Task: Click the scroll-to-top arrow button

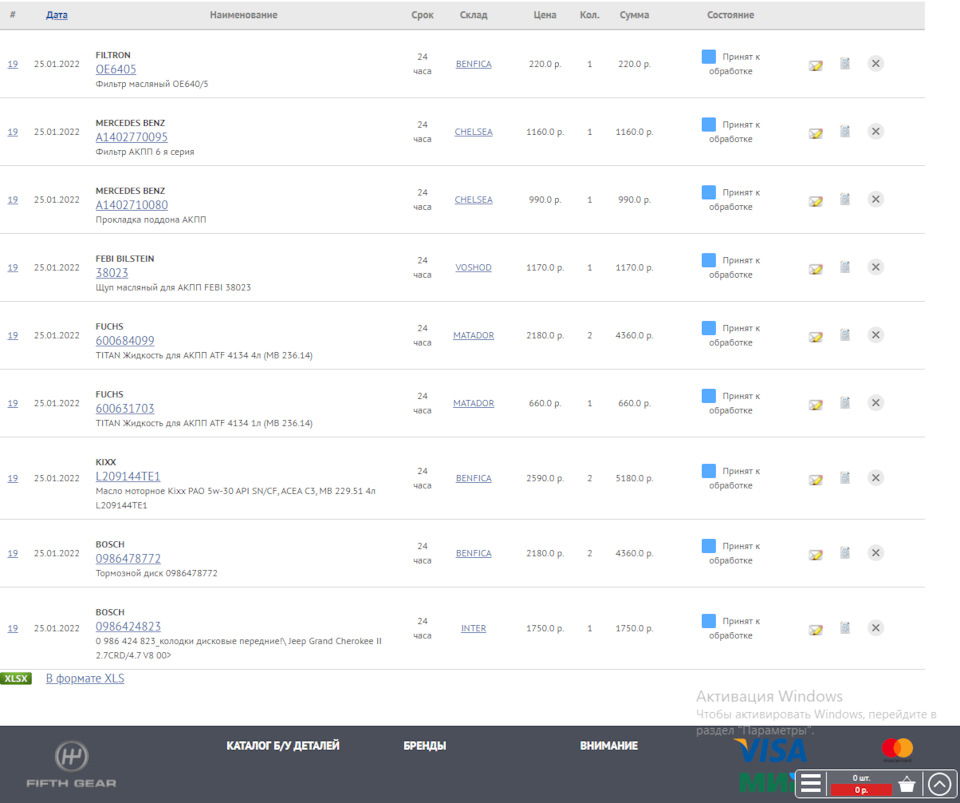Action: pyautogui.click(x=939, y=783)
